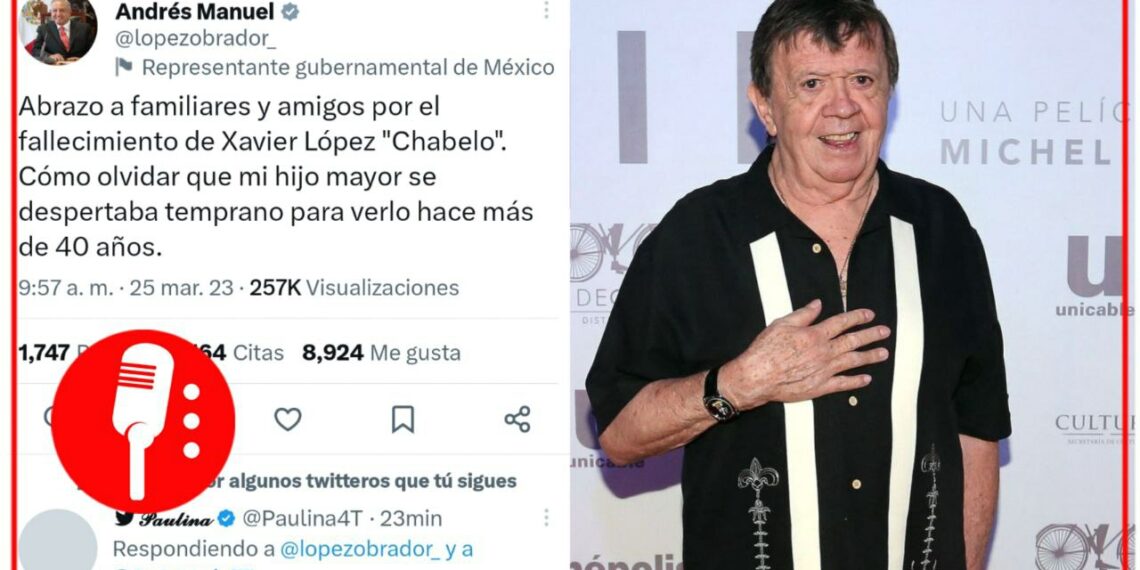Click the Paulina verified badge

pyautogui.click(x=226, y=518)
